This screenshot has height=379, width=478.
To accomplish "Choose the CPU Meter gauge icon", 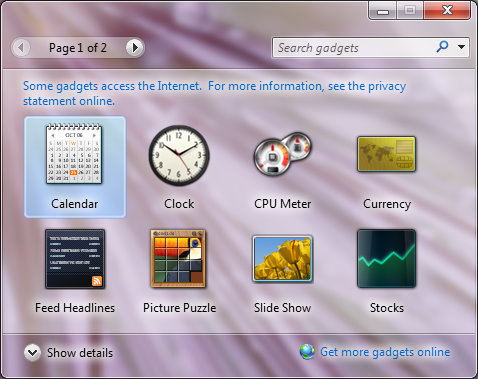I will (x=282, y=154).
